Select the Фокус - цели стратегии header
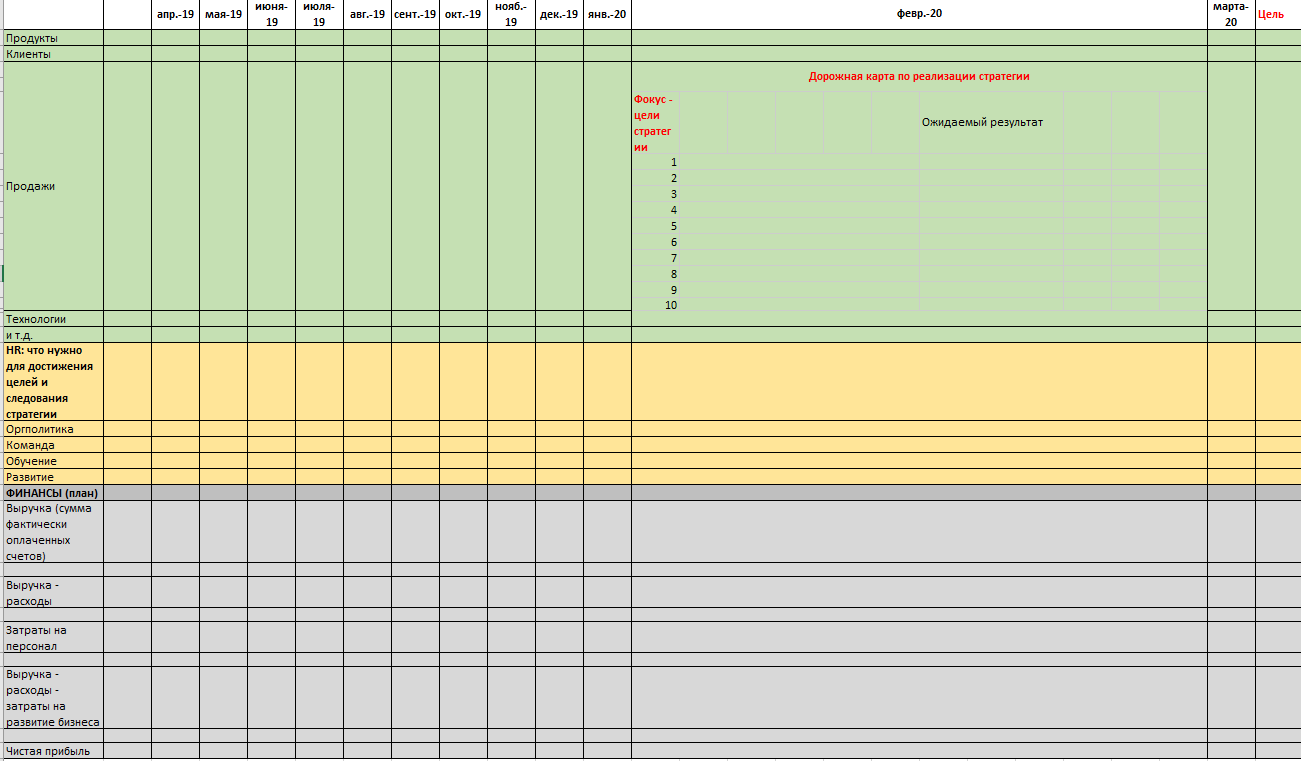The width and height of the screenshot is (1301, 761). pos(655,123)
